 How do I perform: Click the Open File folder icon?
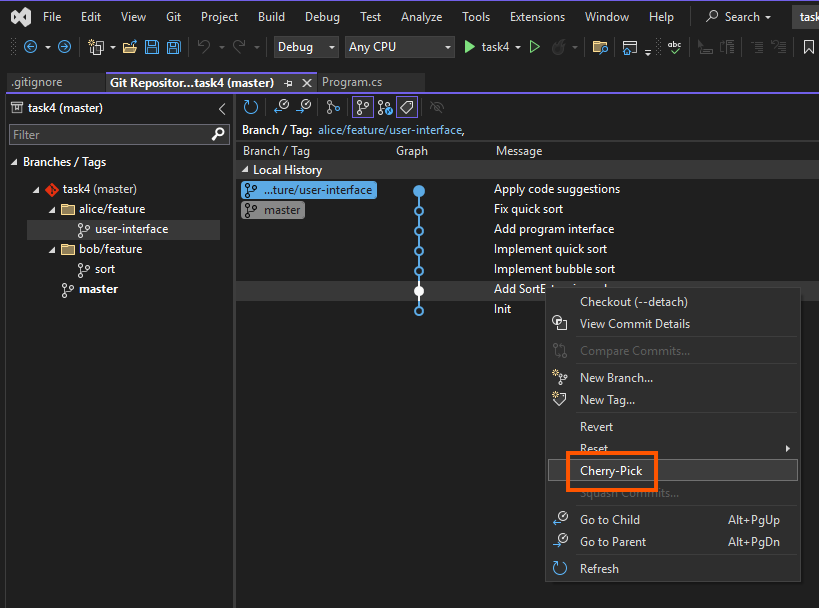130,47
